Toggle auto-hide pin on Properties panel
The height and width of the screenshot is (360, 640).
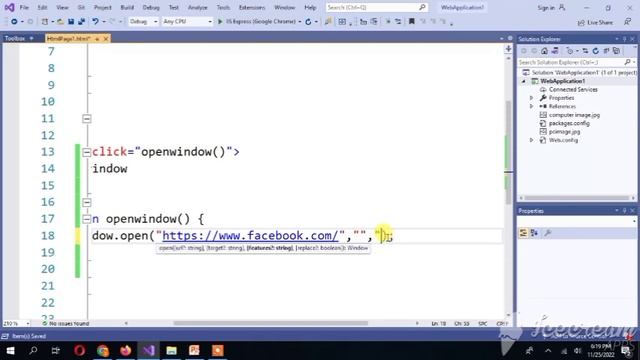coord(624,211)
